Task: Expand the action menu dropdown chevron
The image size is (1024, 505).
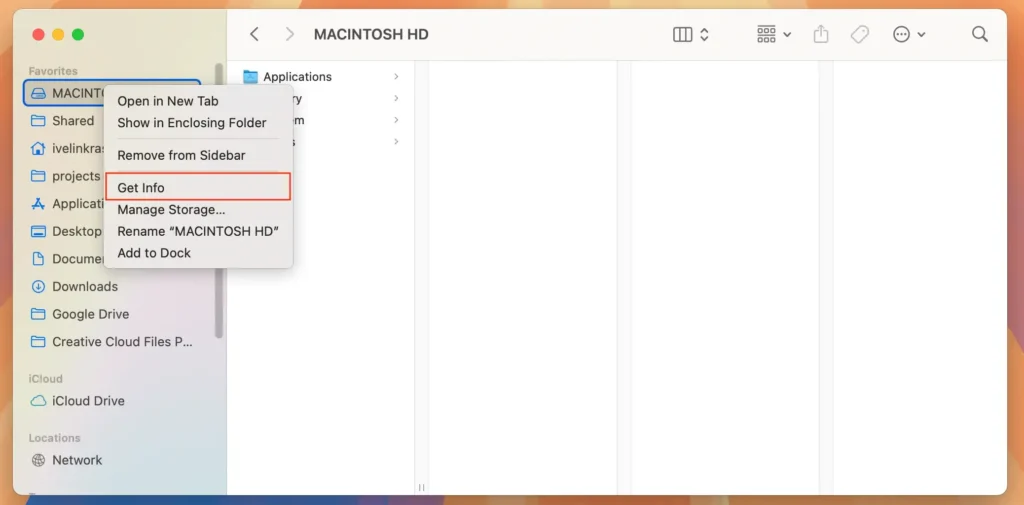Action: coord(921,35)
